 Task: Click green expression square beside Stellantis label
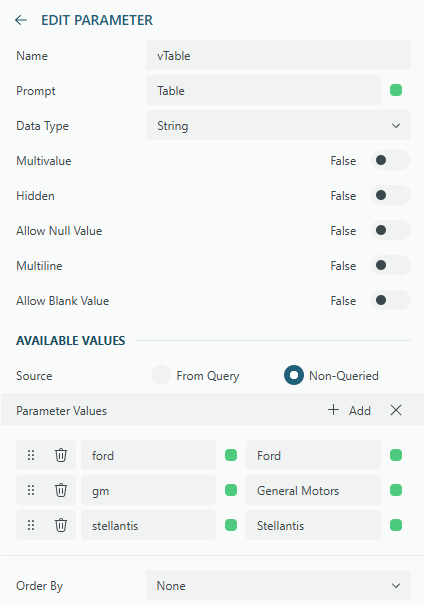396,525
